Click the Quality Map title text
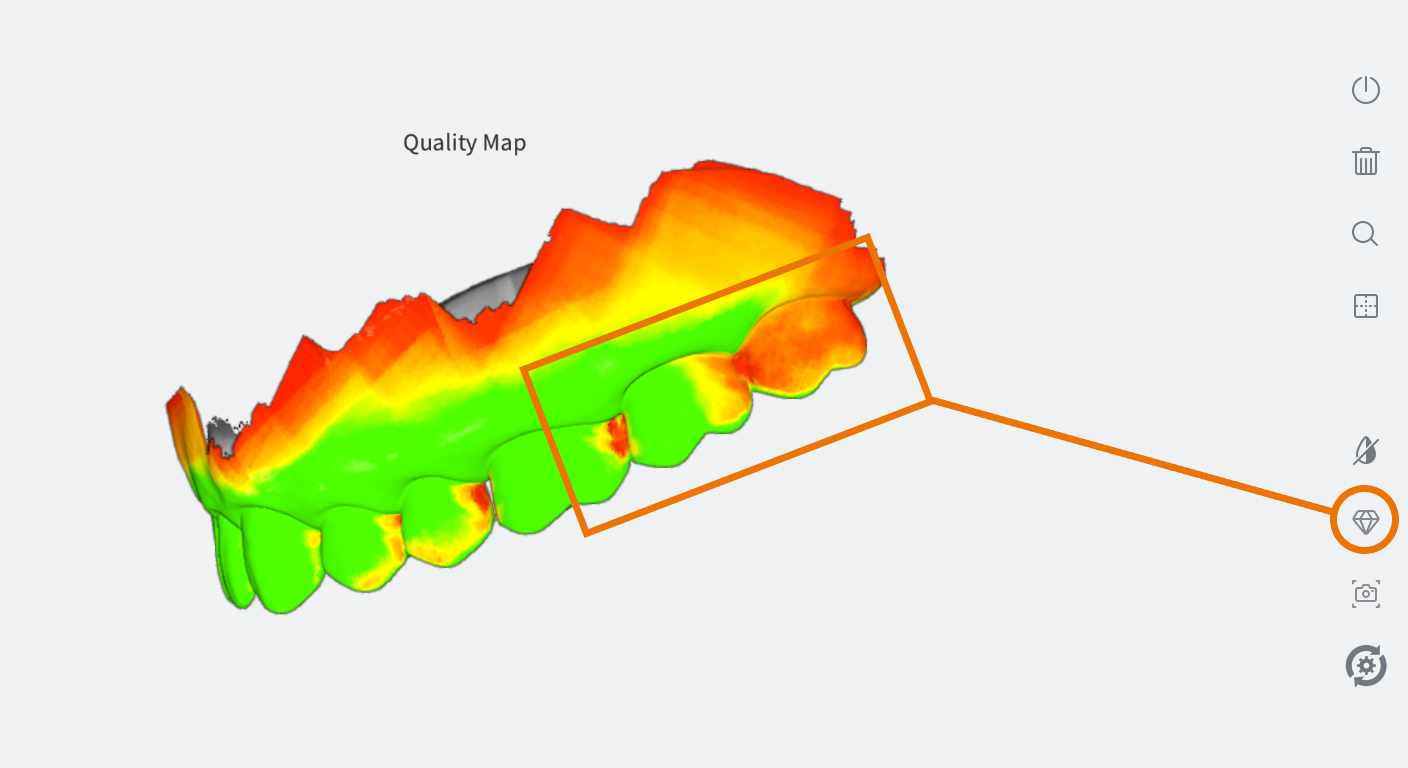Viewport: 1408px width, 768px height. click(x=464, y=143)
